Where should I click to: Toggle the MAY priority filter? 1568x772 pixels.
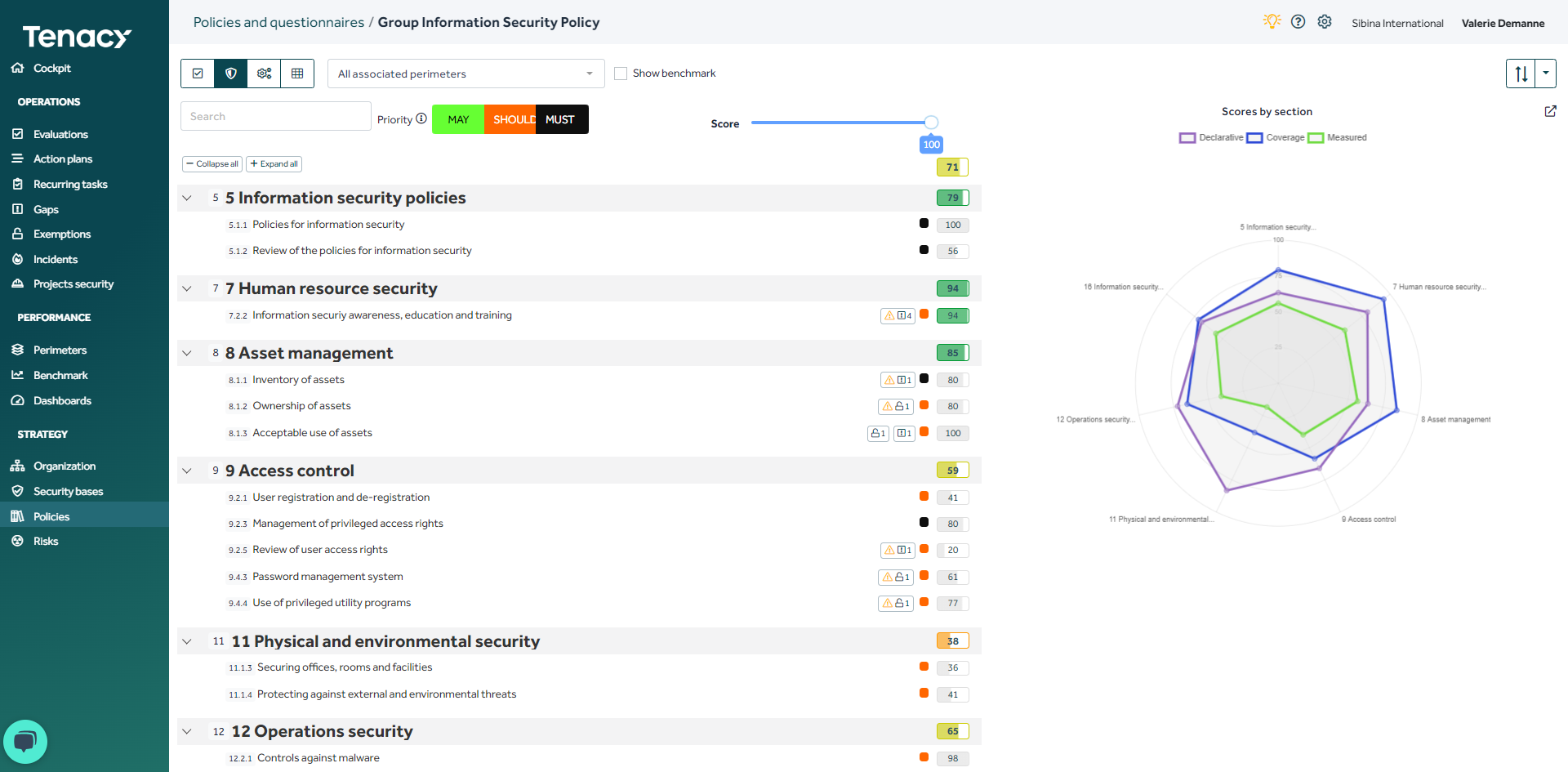(x=458, y=119)
